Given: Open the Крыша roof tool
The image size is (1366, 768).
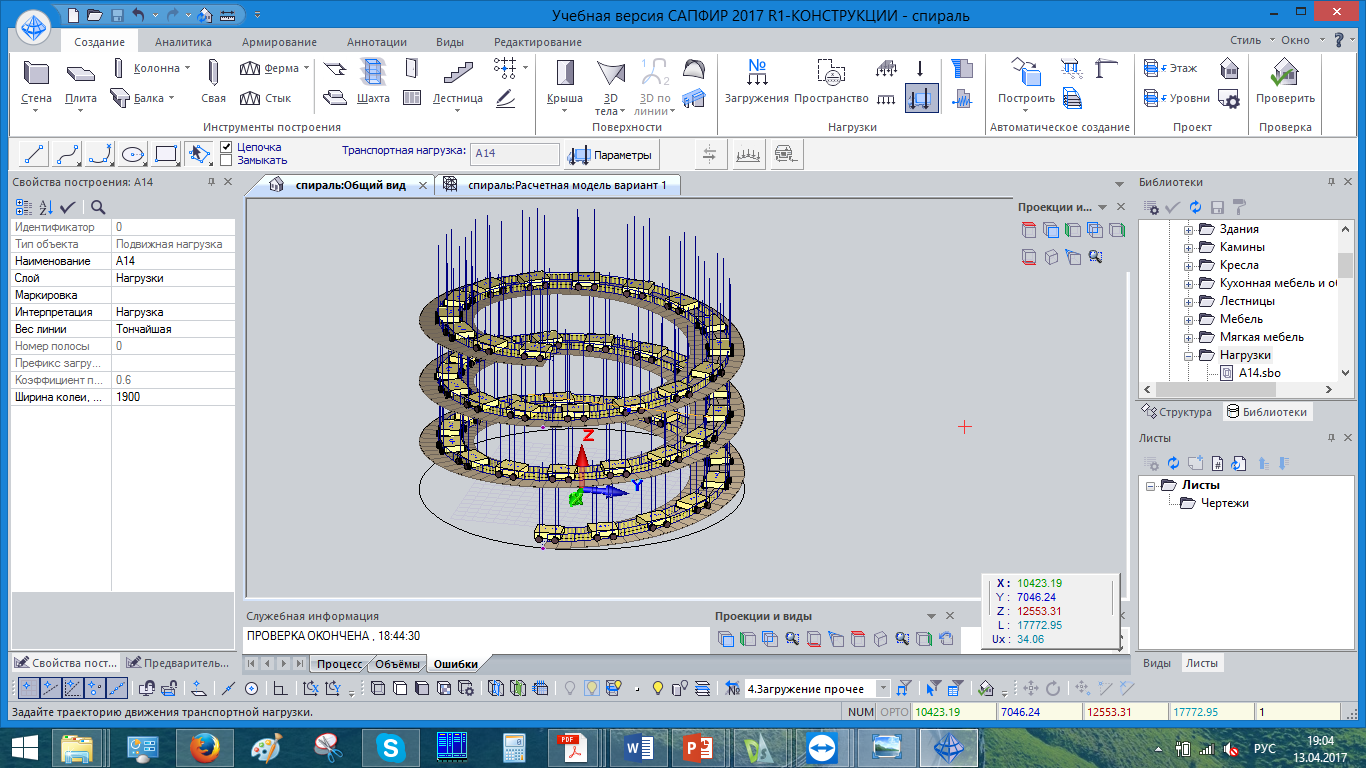Looking at the screenshot, I should pyautogui.click(x=565, y=82).
